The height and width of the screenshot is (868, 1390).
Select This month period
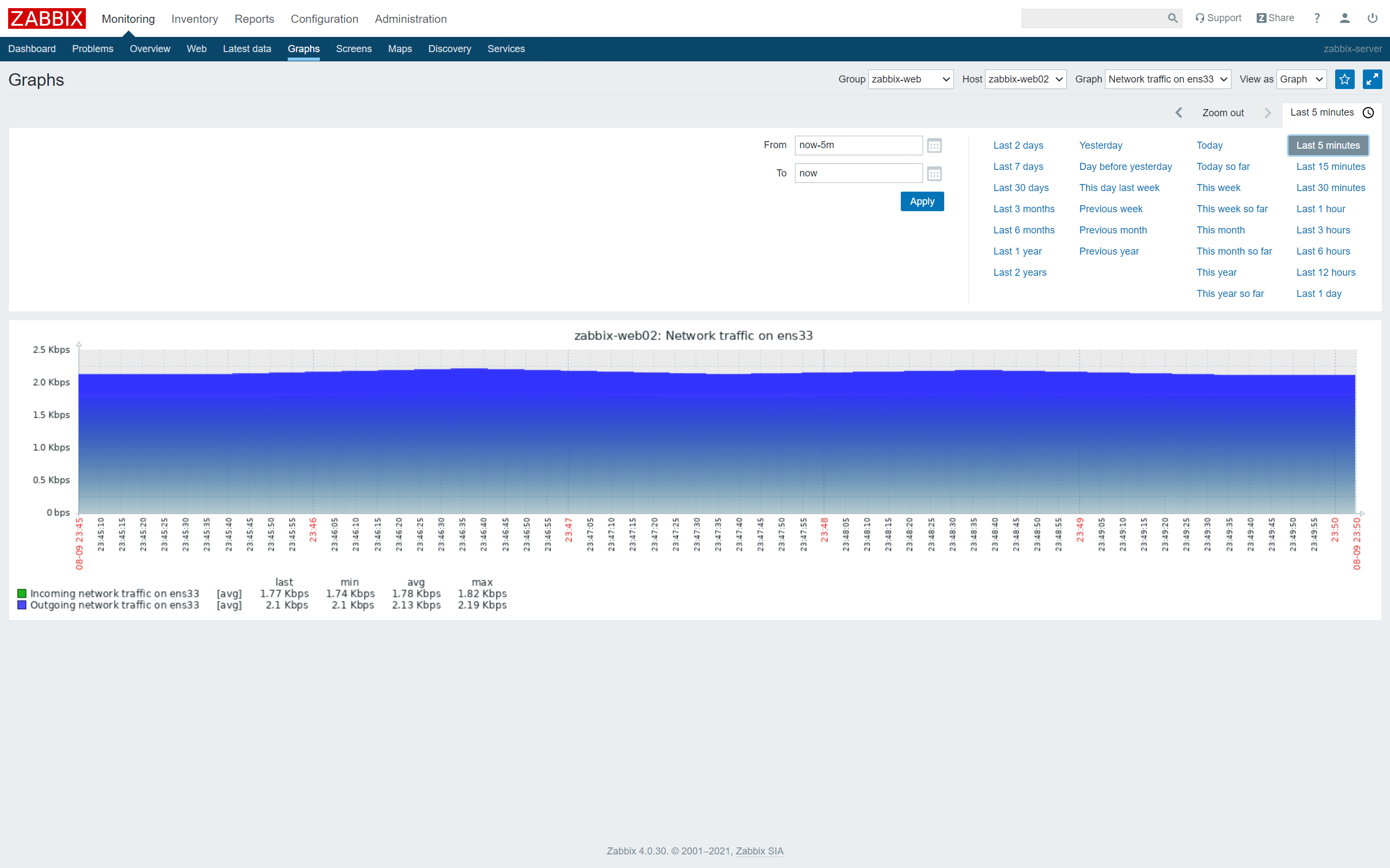pyautogui.click(x=1220, y=230)
